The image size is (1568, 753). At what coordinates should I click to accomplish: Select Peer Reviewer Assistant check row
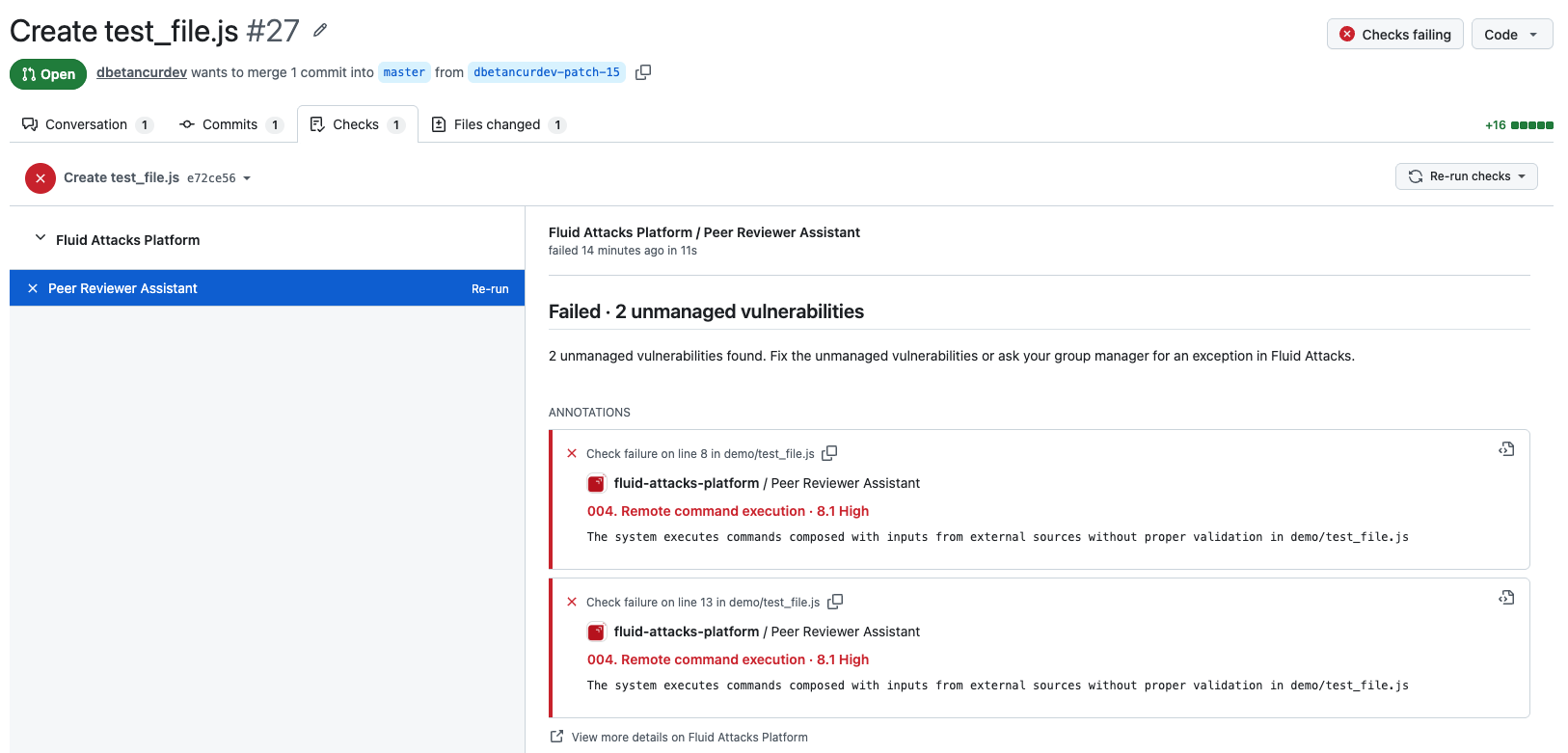coord(267,288)
